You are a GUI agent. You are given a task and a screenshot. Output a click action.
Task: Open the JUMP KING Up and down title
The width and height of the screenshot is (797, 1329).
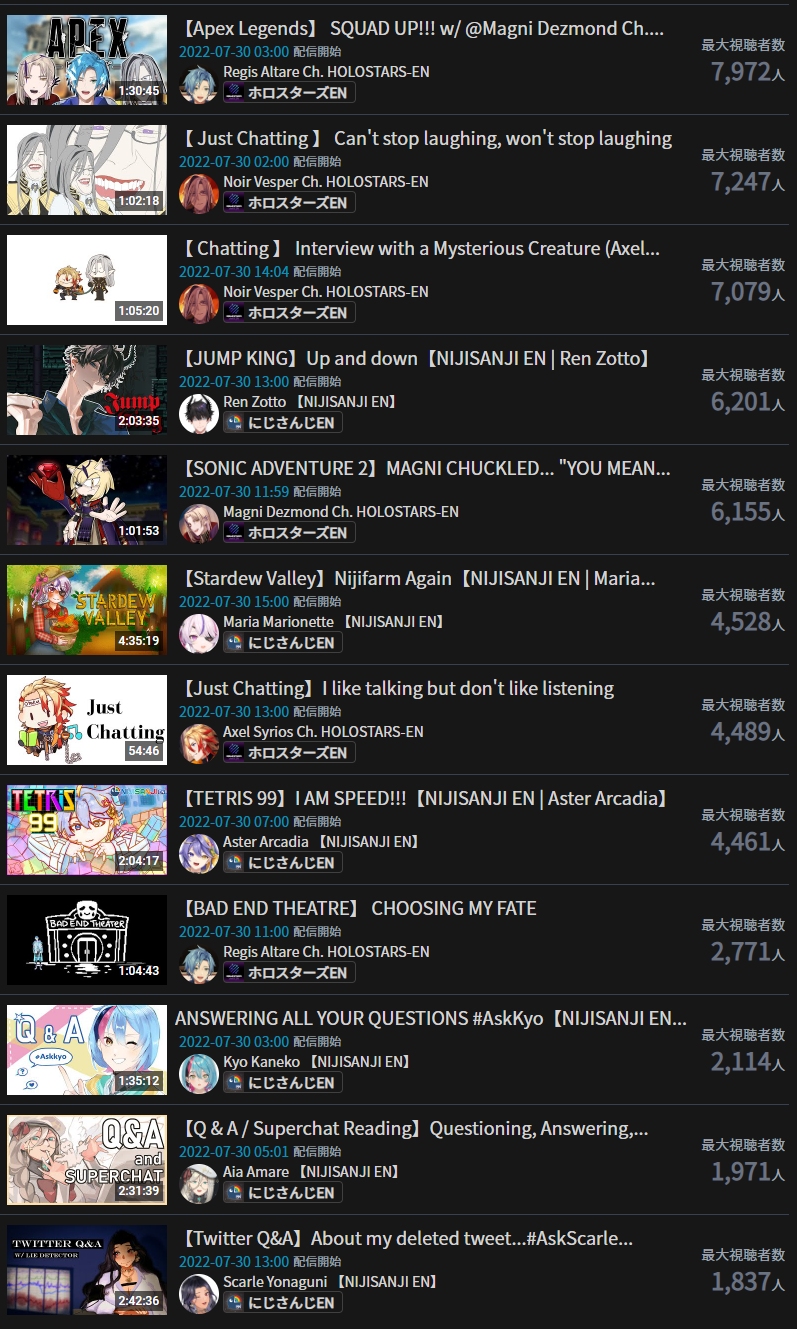[x=417, y=358]
